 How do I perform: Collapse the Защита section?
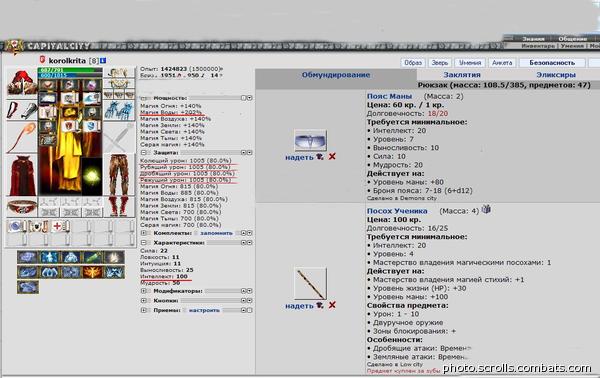pyautogui.click(x=143, y=152)
